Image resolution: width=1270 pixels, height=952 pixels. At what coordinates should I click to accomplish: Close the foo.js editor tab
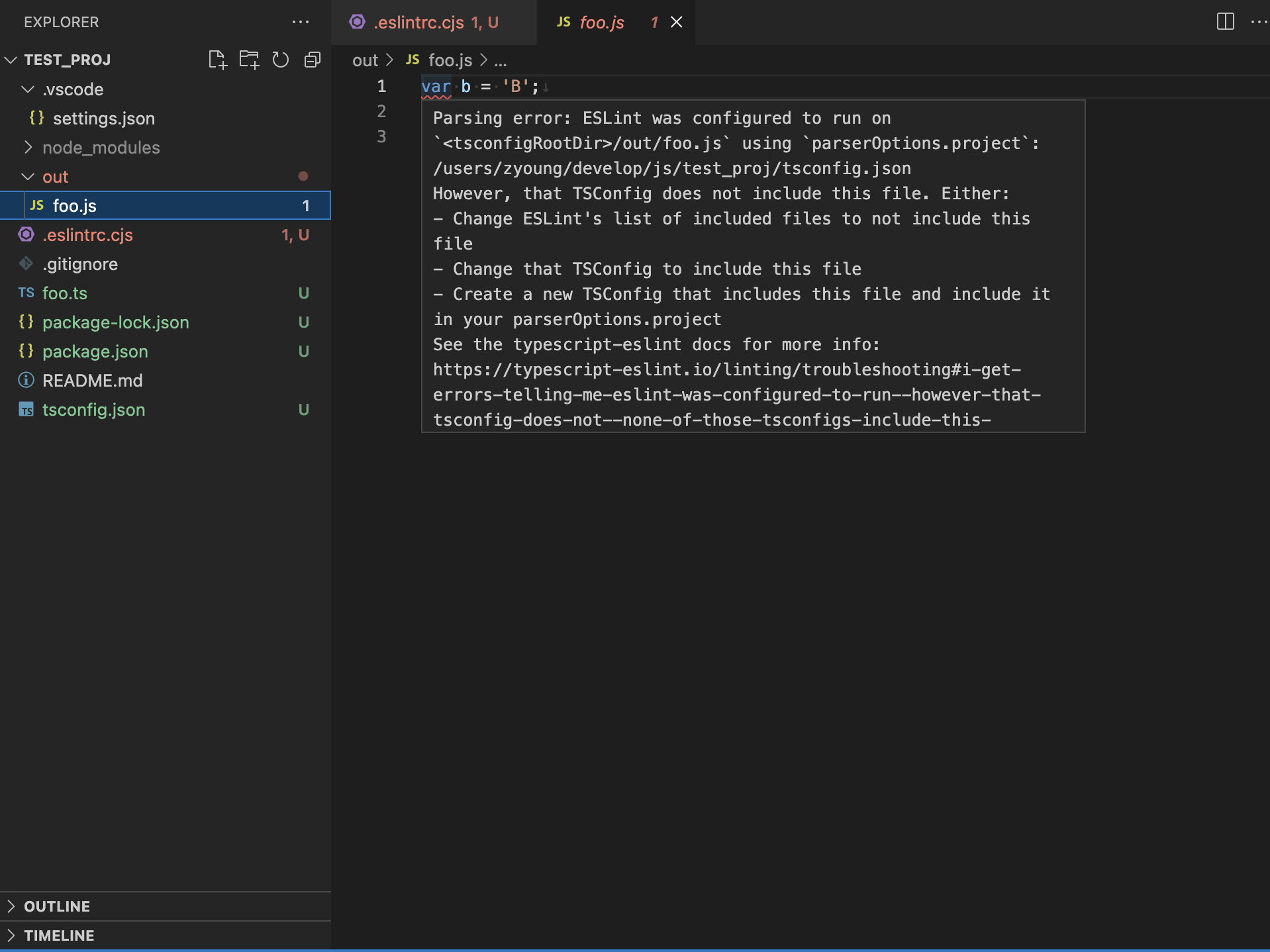pyautogui.click(x=677, y=22)
